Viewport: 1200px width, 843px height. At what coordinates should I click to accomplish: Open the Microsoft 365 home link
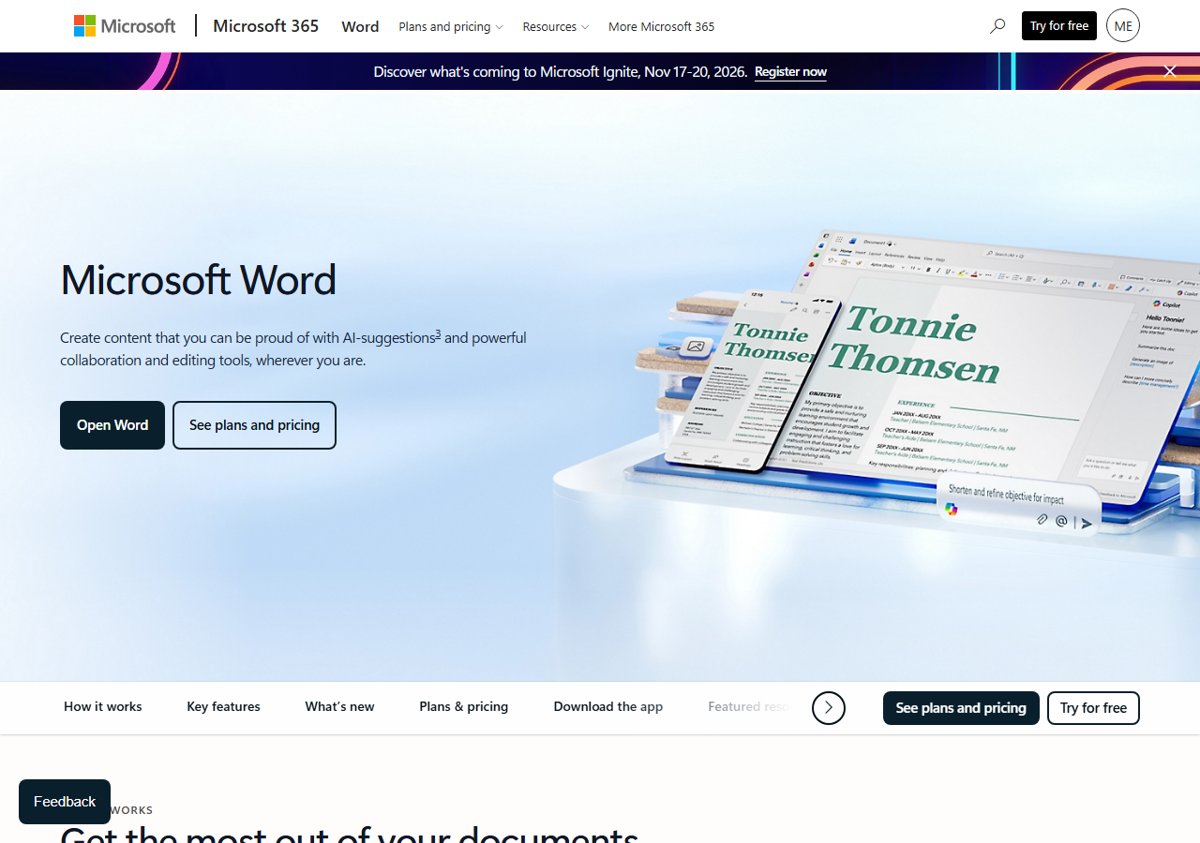click(266, 26)
